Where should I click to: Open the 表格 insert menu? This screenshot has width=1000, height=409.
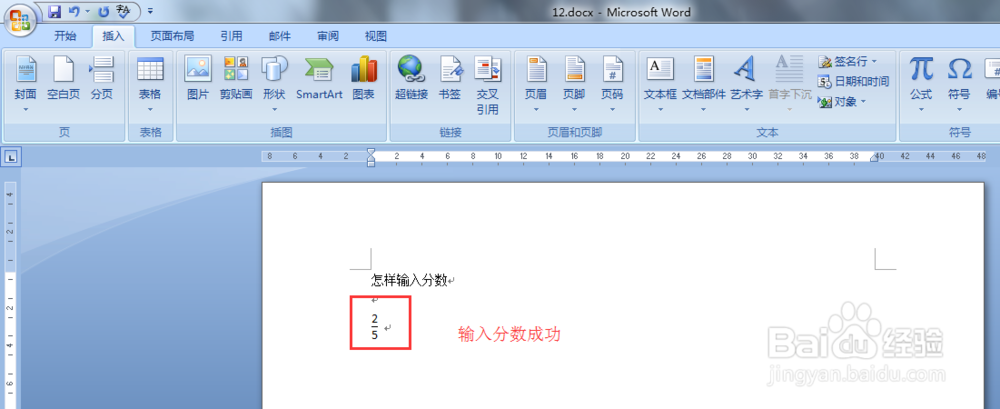150,84
